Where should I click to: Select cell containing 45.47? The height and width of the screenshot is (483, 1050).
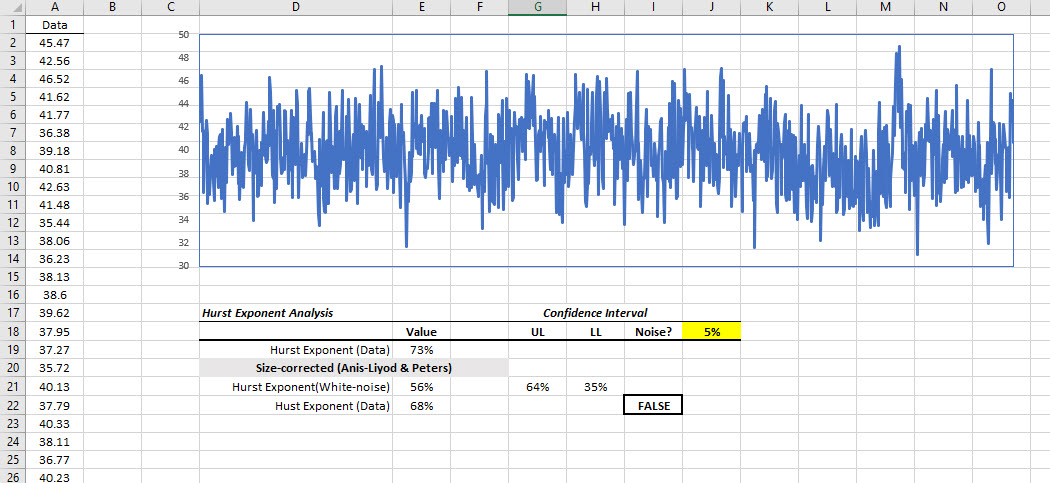point(54,43)
